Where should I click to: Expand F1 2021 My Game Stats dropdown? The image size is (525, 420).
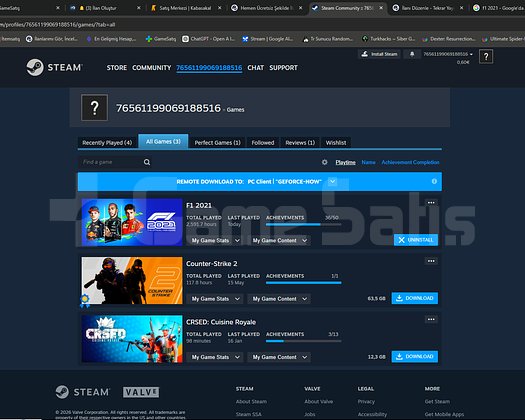click(216, 240)
